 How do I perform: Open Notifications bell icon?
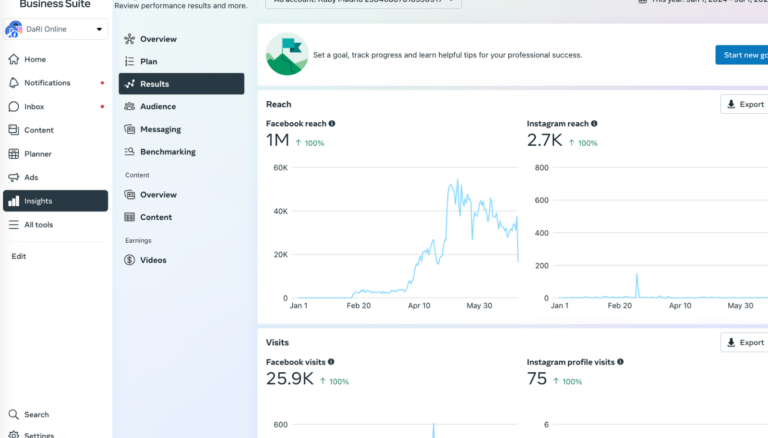(x=14, y=83)
